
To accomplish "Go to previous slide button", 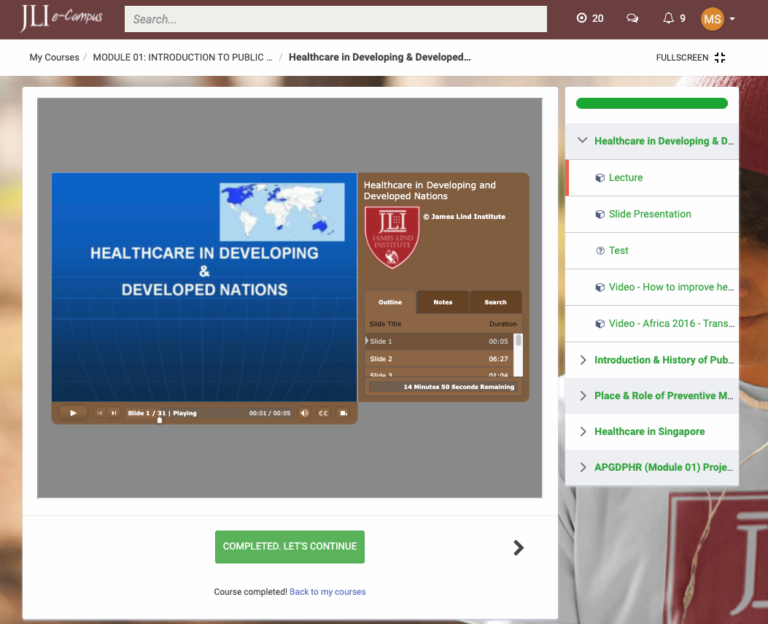I will click(x=99, y=413).
